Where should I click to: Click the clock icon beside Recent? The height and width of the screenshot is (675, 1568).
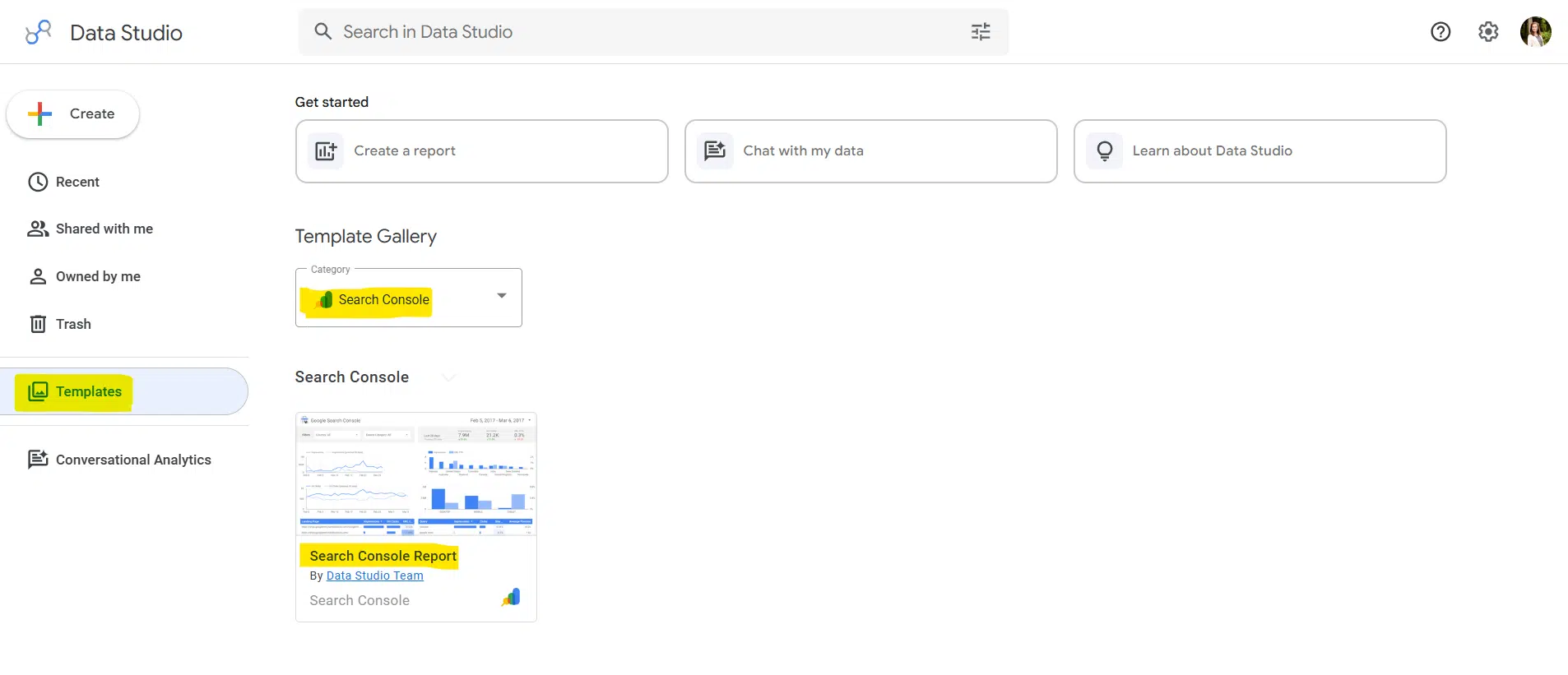pos(38,182)
